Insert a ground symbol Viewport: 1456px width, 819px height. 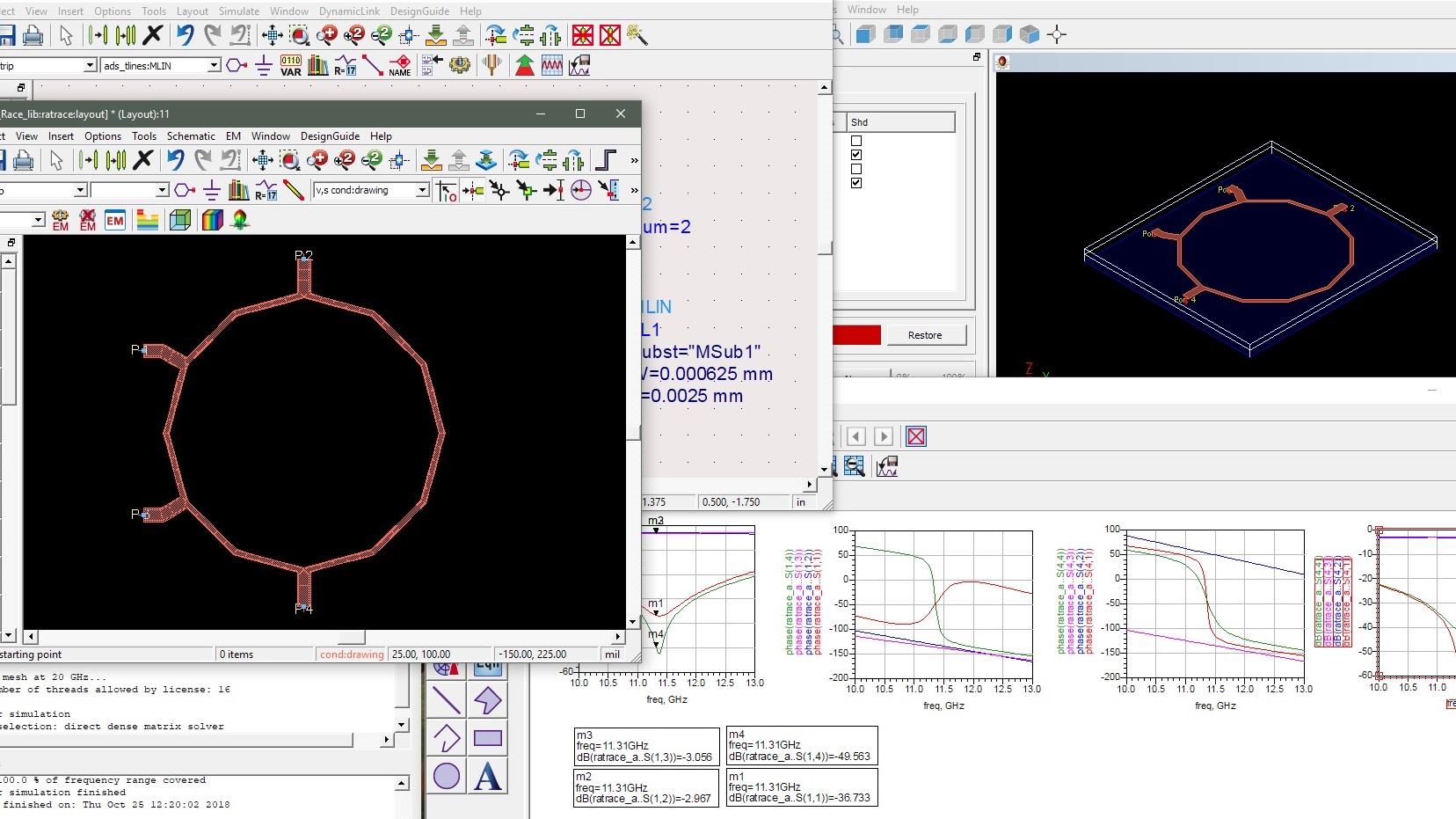click(x=263, y=65)
